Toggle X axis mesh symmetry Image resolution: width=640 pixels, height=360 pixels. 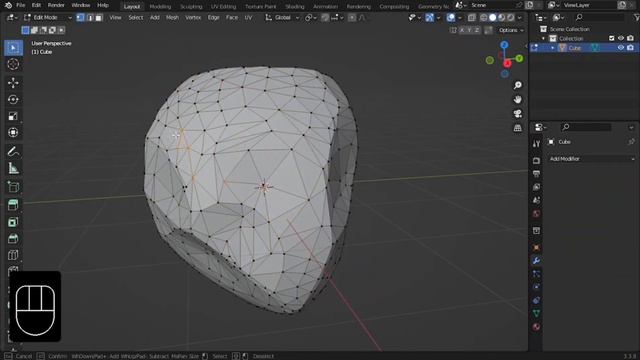(x=462, y=30)
